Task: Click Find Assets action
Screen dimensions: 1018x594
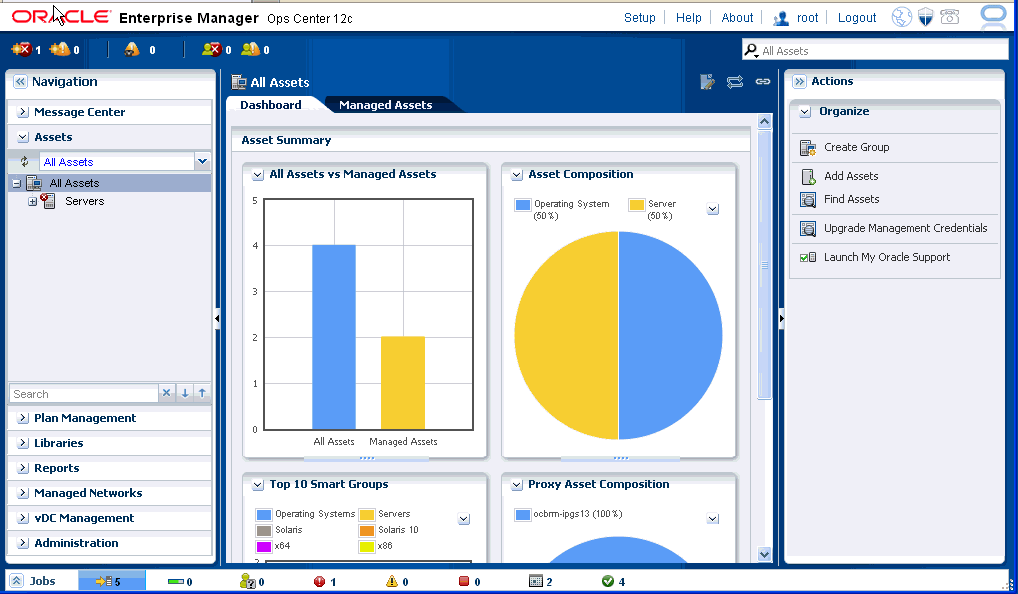Action: (x=851, y=199)
